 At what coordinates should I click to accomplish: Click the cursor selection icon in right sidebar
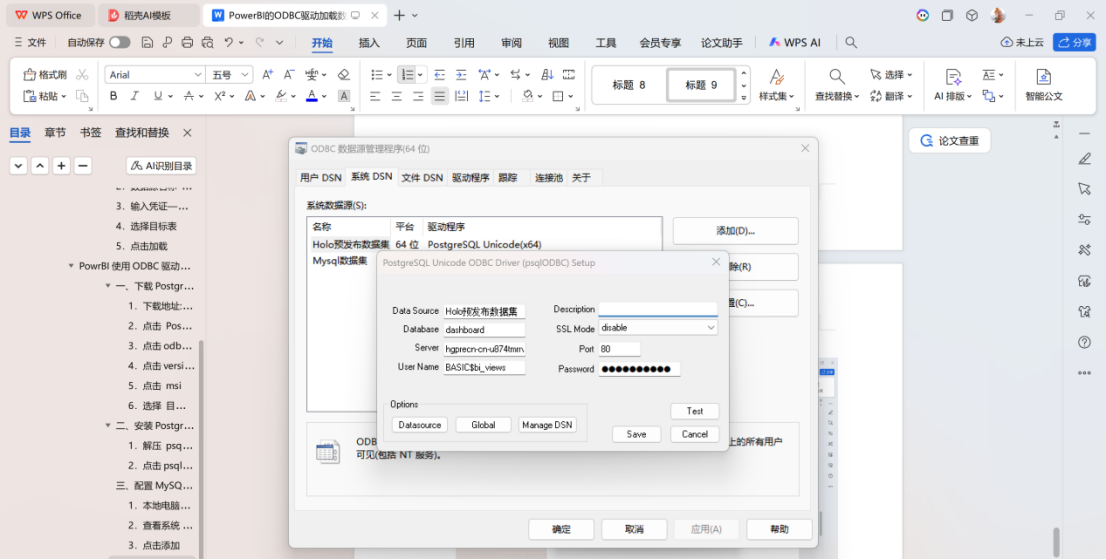1085,188
